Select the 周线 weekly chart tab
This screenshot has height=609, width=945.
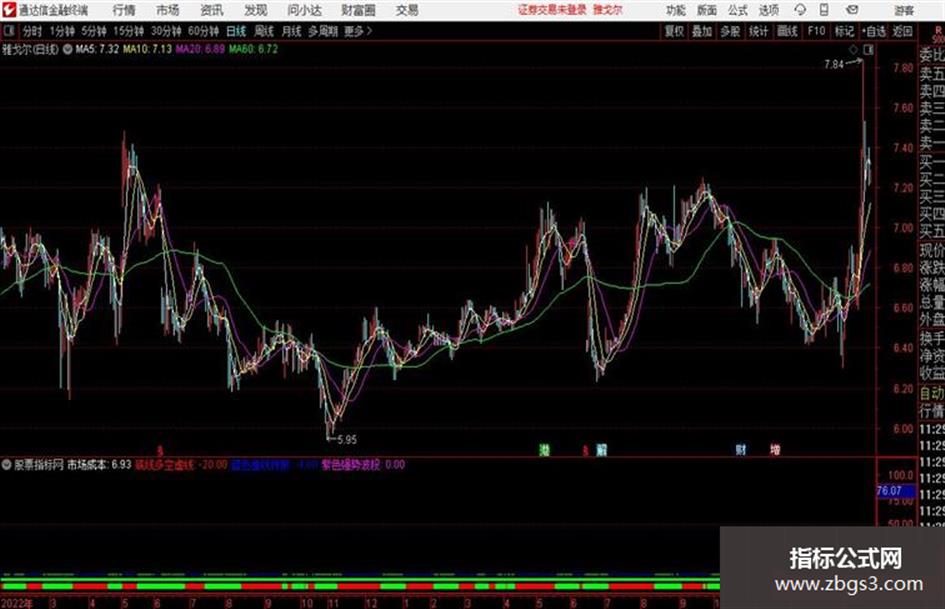(x=264, y=31)
